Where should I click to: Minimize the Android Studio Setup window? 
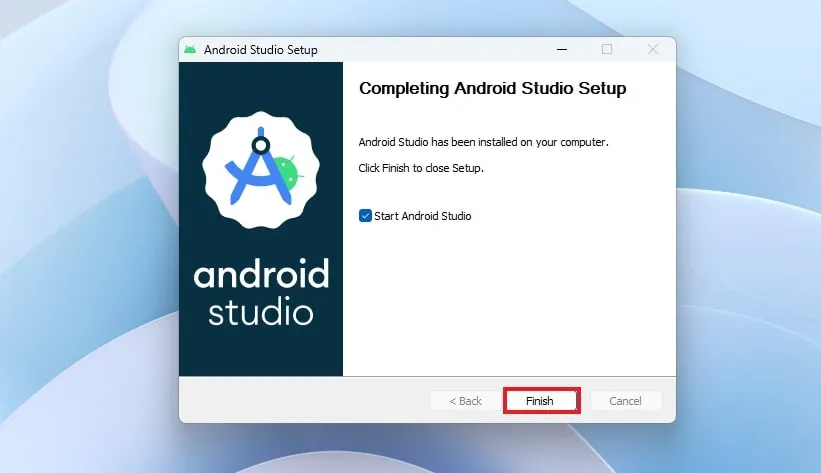562,49
